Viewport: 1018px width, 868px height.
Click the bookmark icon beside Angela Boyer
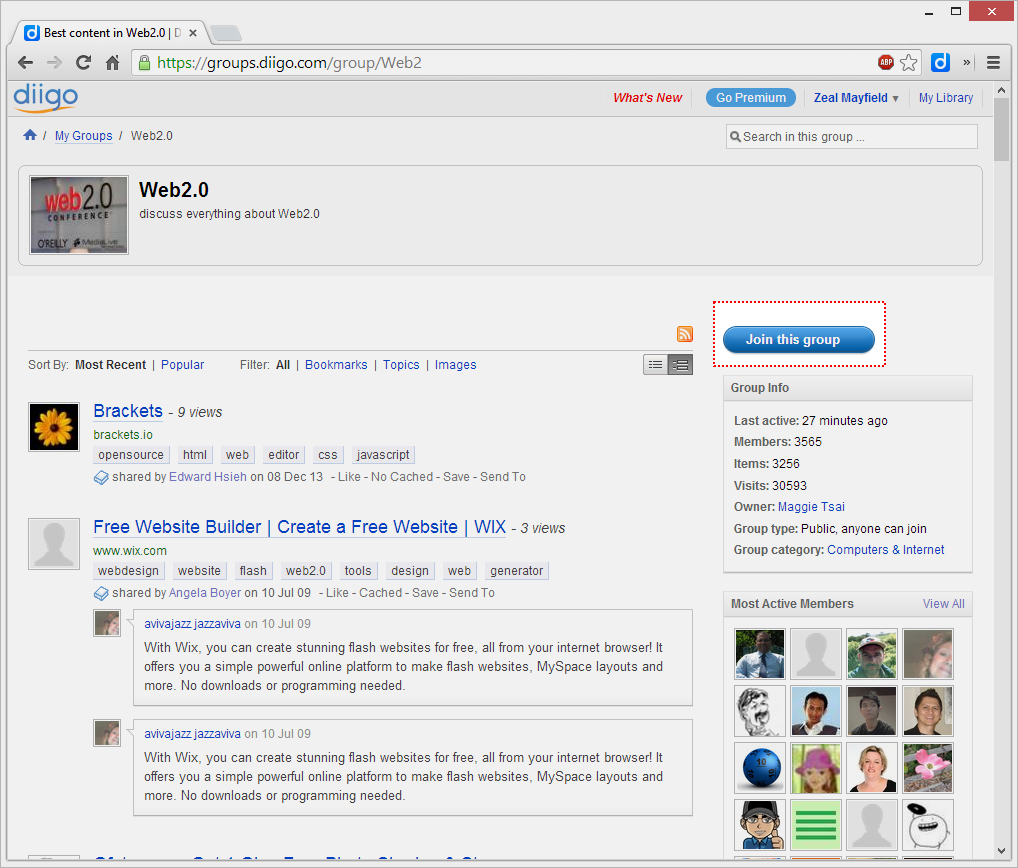pos(101,593)
